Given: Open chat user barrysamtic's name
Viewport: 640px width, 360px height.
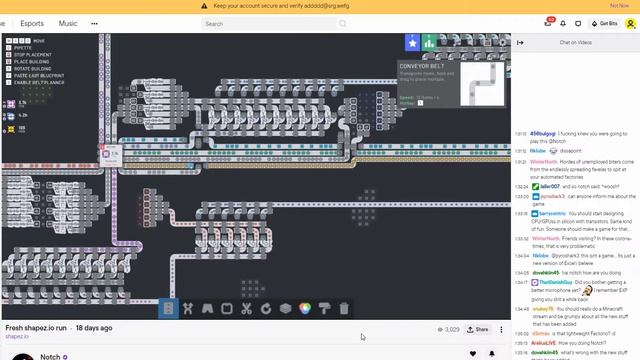Looking at the screenshot, I should [x=552, y=213].
